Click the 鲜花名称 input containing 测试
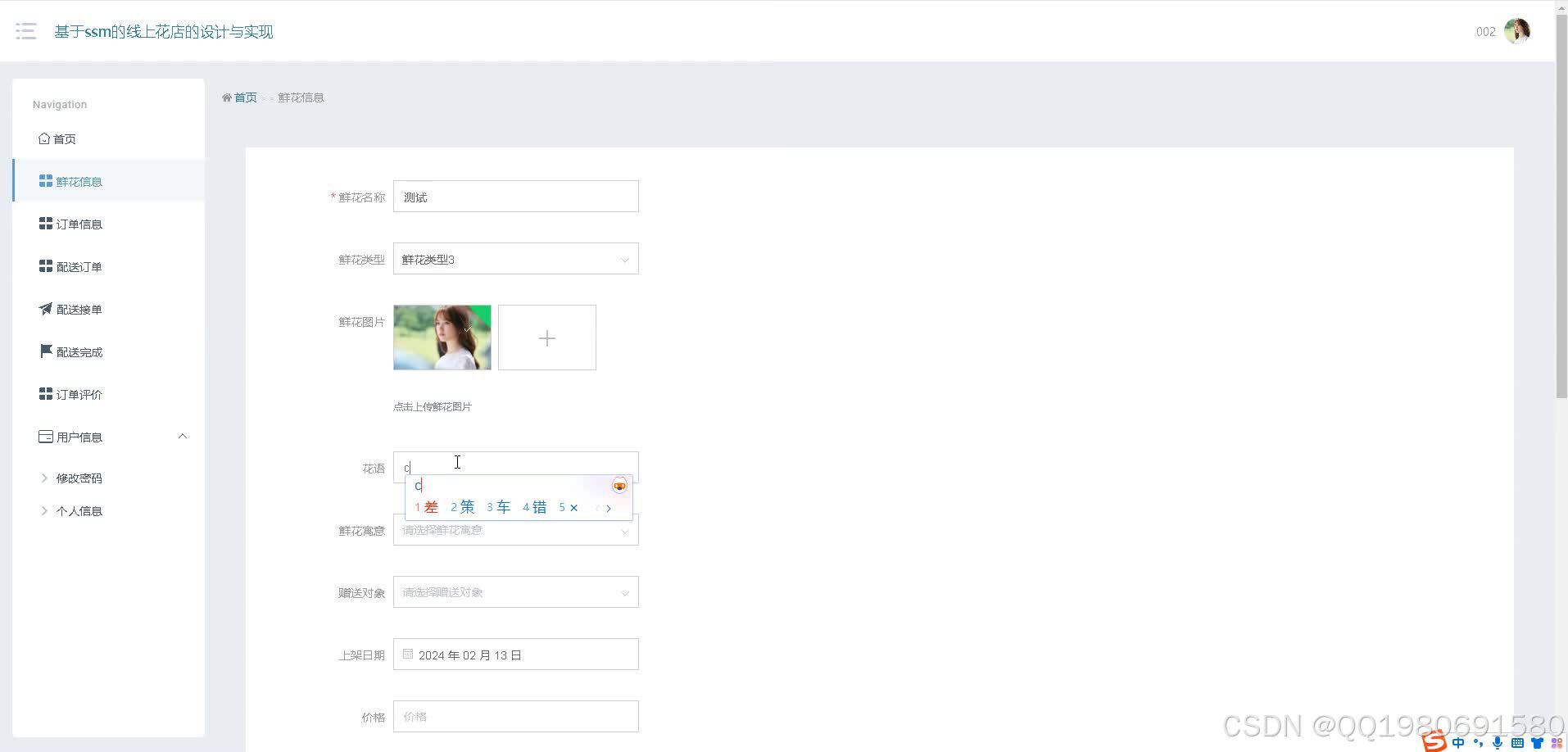Screen dimensions: 1568x752 (516, 197)
